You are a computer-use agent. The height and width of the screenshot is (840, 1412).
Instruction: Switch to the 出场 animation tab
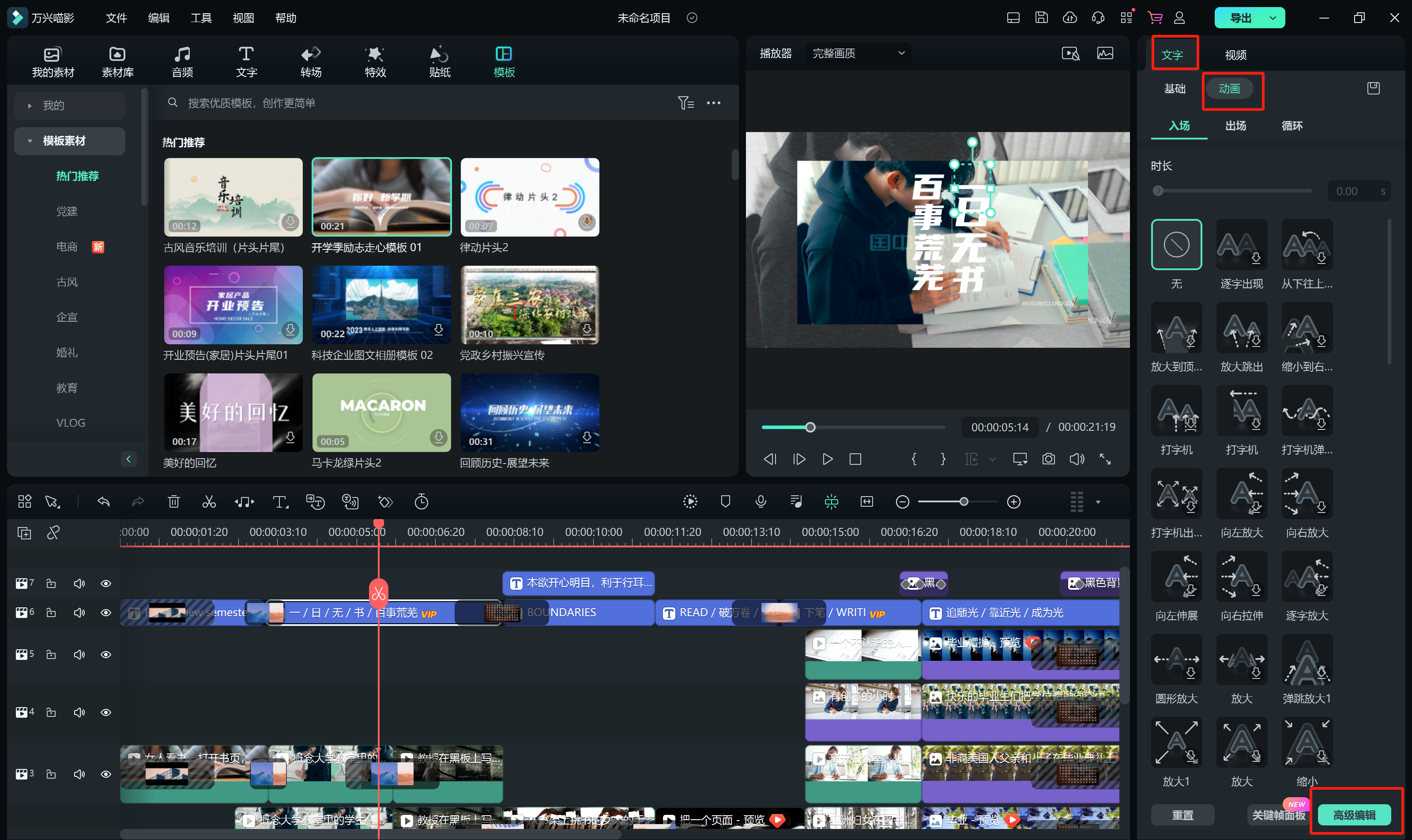[x=1235, y=126]
